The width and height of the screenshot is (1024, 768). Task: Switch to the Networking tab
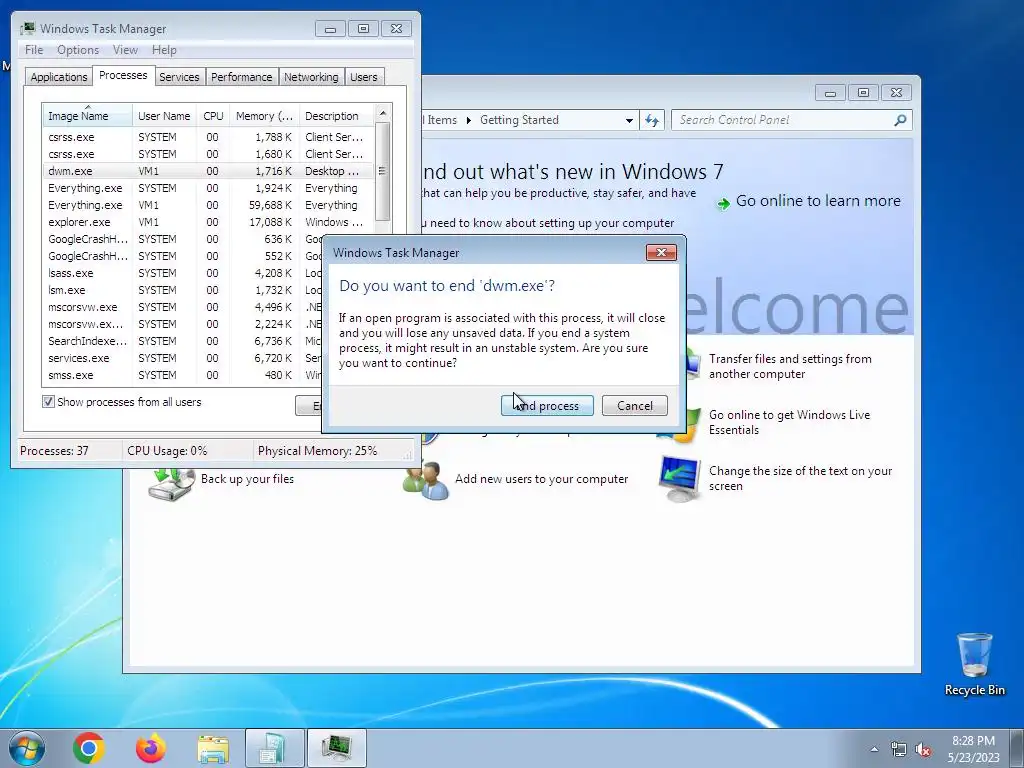tap(311, 77)
